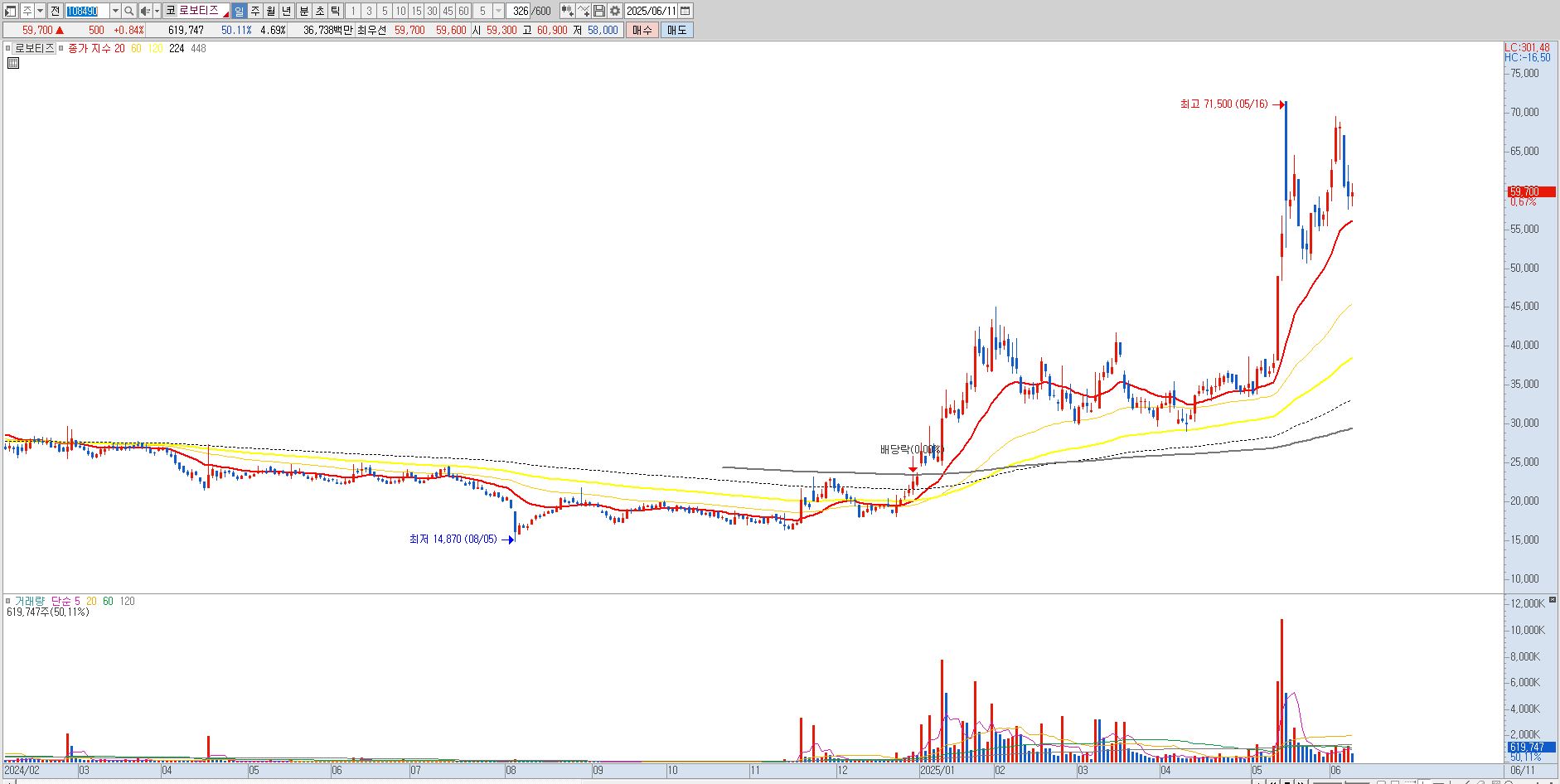
Task: Switch to the monthly (월) period
Action: click(x=271, y=11)
